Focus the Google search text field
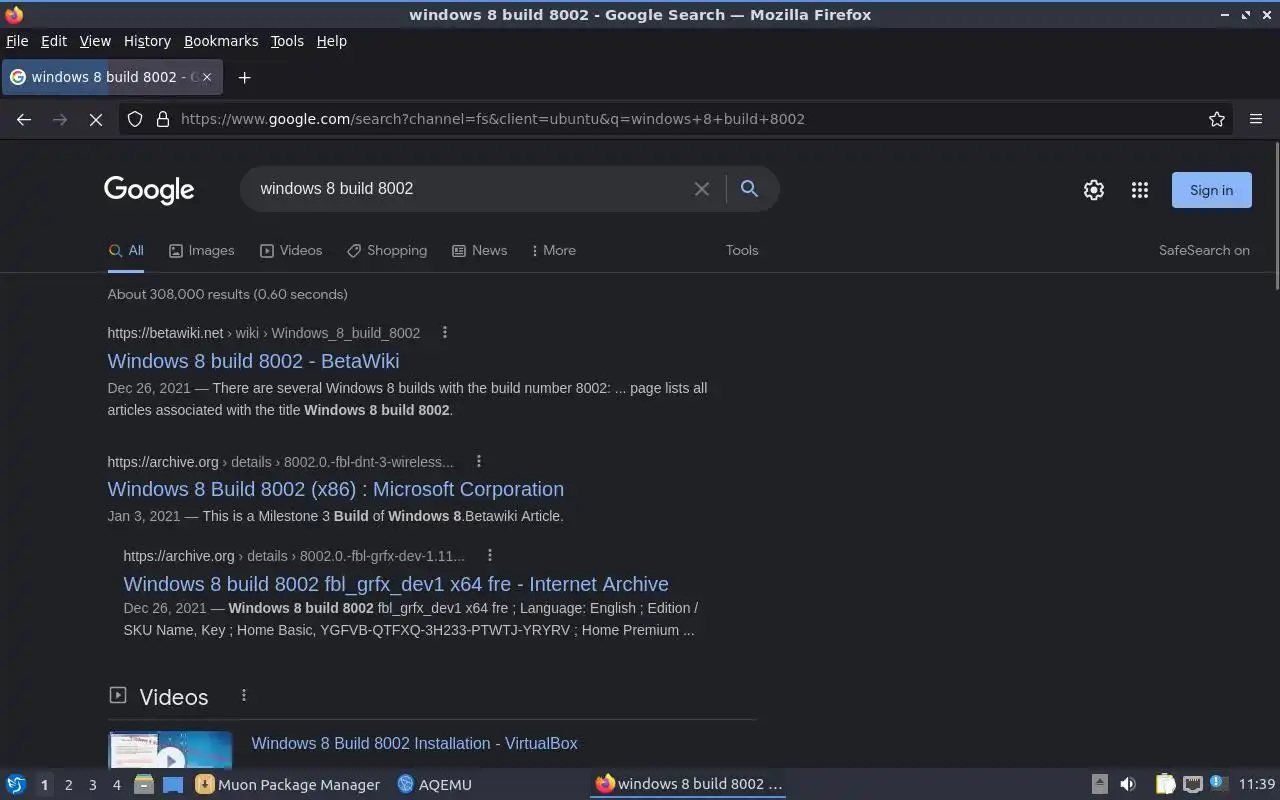Image resolution: width=1280 pixels, height=800 pixels. pos(470,189)
